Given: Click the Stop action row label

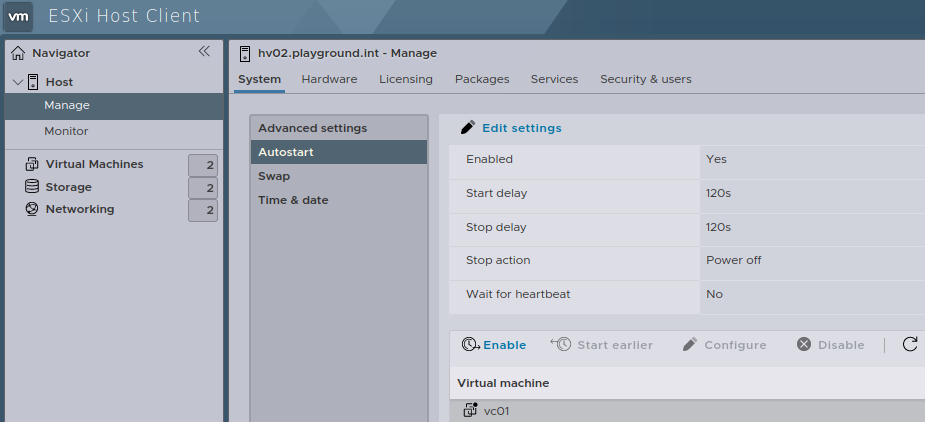Looking at the screenshot, I should (x=498, y=260).
